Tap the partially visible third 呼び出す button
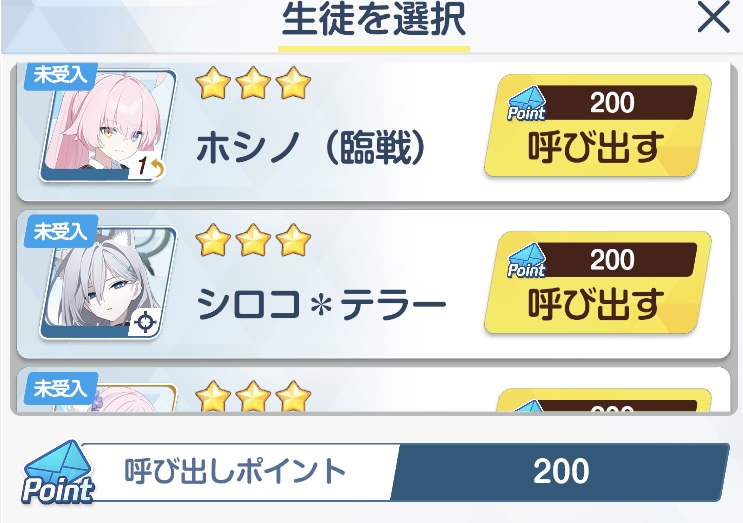The width and height of the screenshot is (743, 523). (x=603, y=400)
